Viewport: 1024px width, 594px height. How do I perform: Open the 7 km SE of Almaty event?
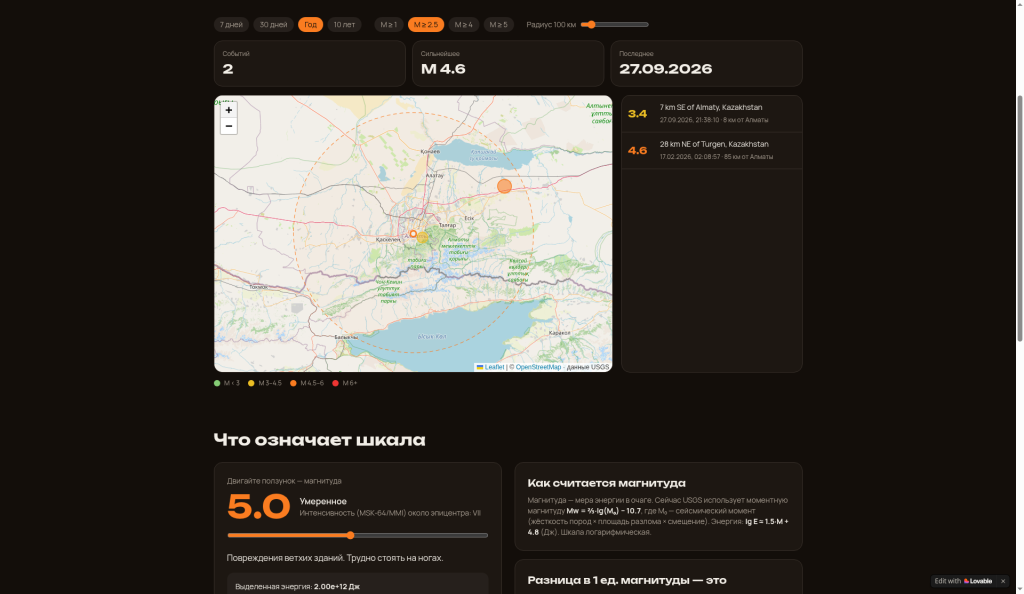(x=712, y=114)
